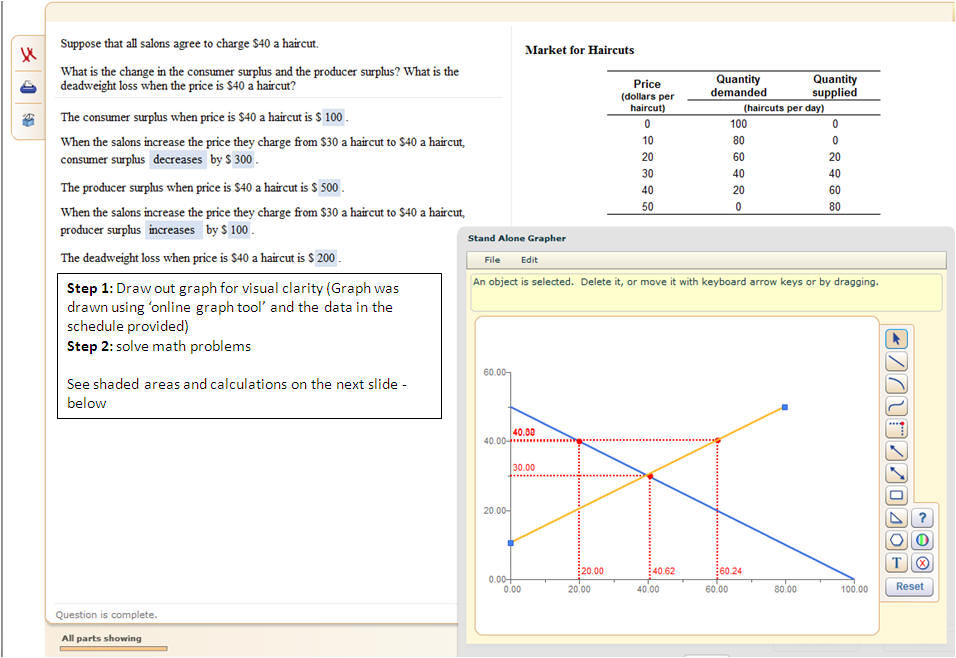956x658 pixels.
Task: Open the File menu in grapher
Action: click(492, 260)
